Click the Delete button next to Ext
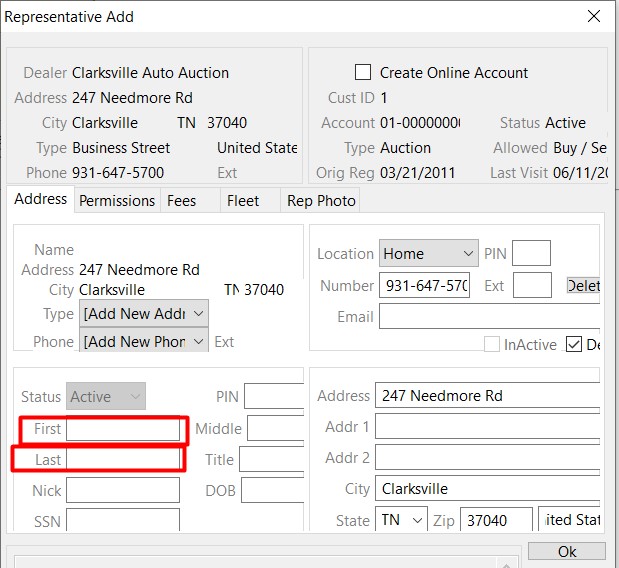619x568 pixels. tap(583, 286)
